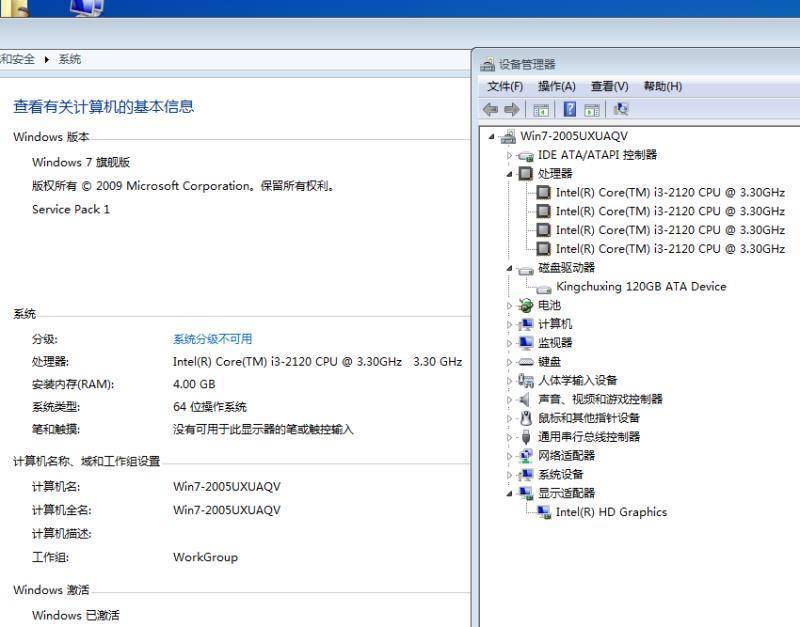The width and height of the screenshot is (800, 627).
Task: Select the 声音、视频和游戏控制器 speaker icon
Action: click(525, 399)
